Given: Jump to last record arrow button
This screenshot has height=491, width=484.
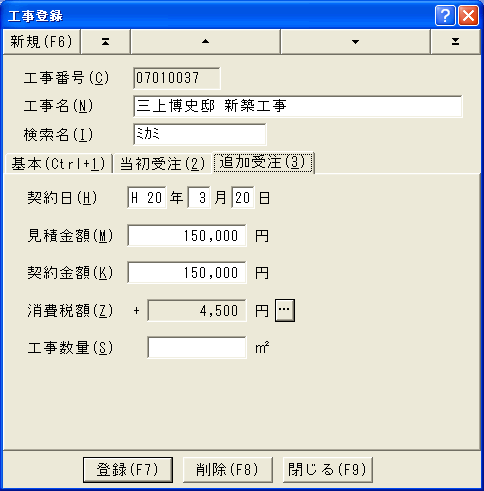Looking at the screenshot, I should pos(455,42).
